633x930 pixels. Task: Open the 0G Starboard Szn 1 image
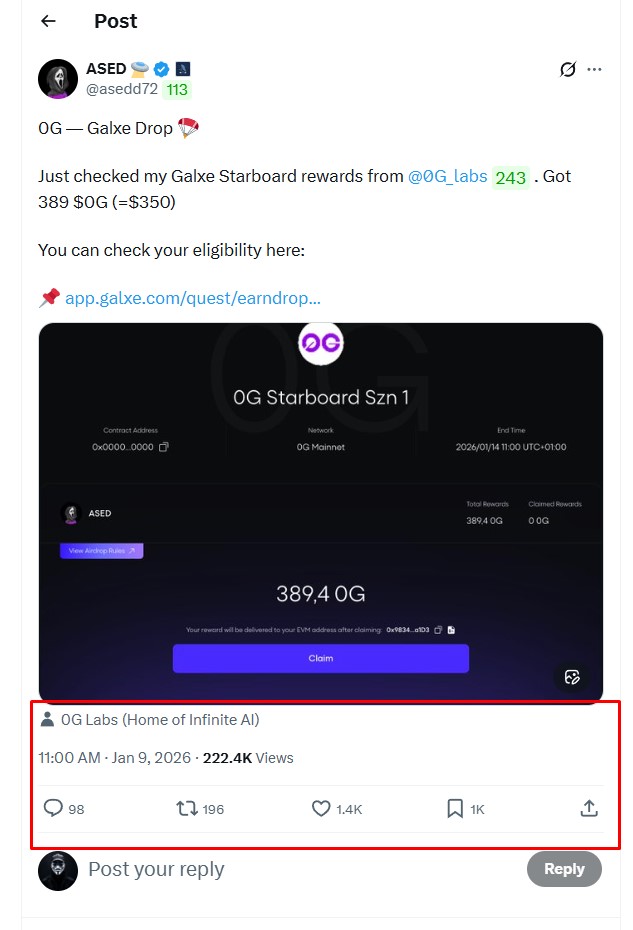320,500
